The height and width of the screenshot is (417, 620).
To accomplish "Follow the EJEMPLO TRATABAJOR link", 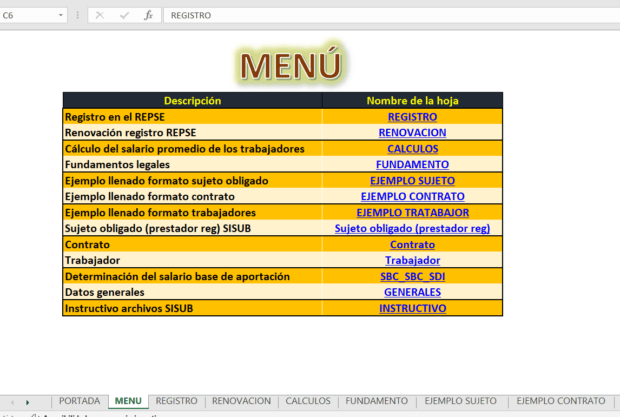I will click(x=412, y=212).
